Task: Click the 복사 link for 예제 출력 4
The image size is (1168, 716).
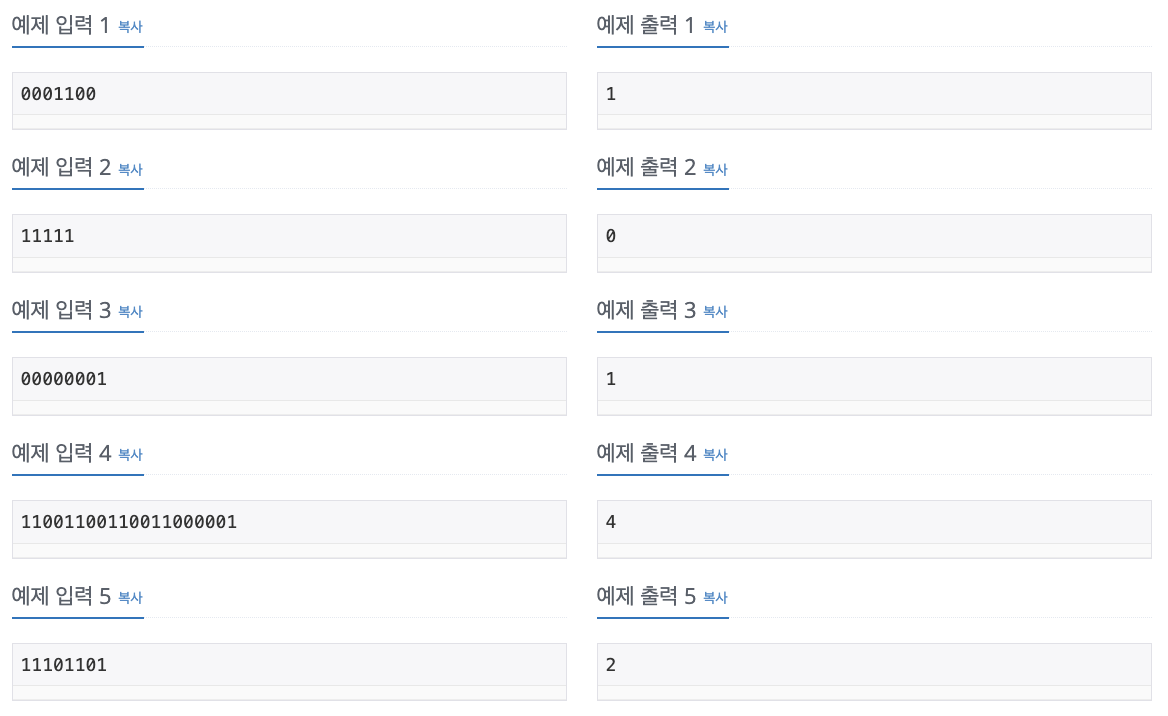Action: tap(715, 455)
